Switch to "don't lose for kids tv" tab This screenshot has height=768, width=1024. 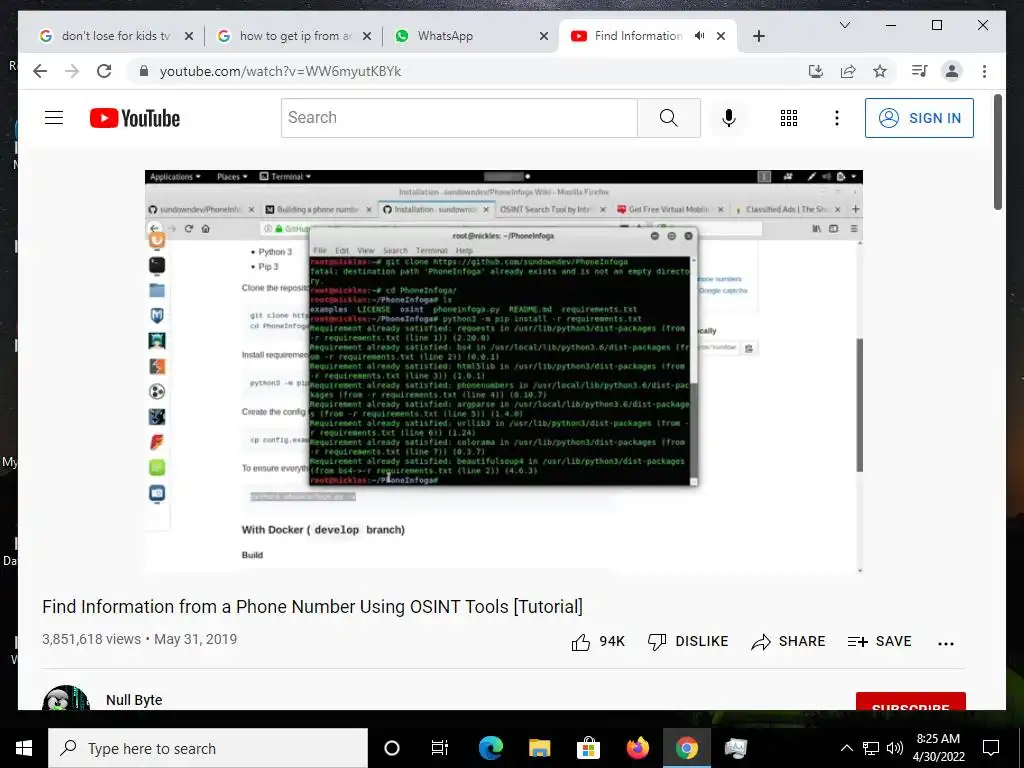[116, 36]
